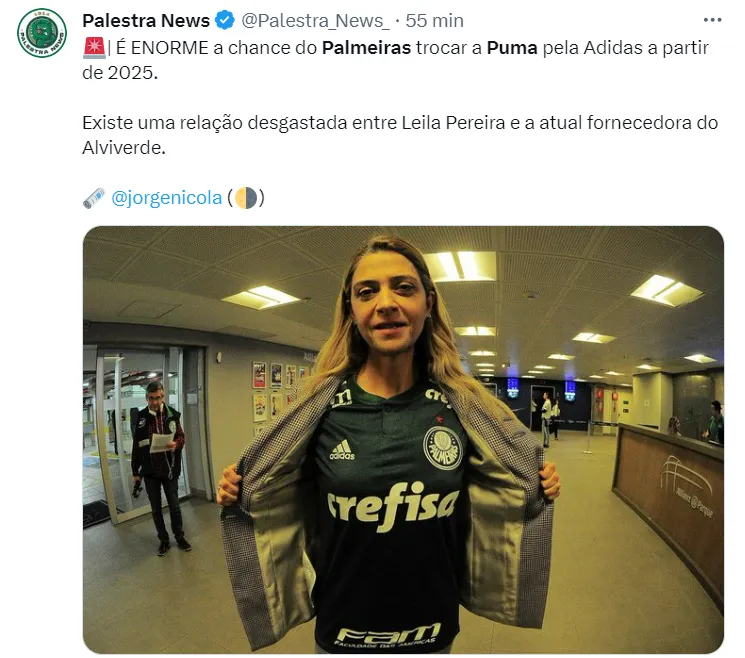Image resolution: width=745 pixels, height=658 pixels.
Task: Click the Allianz Parque reception desk logo
Action: (686, 486)
